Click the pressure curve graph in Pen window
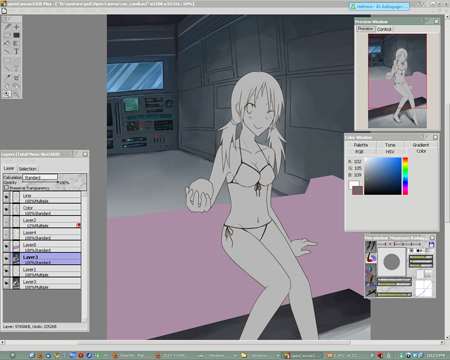 (424, 289)
